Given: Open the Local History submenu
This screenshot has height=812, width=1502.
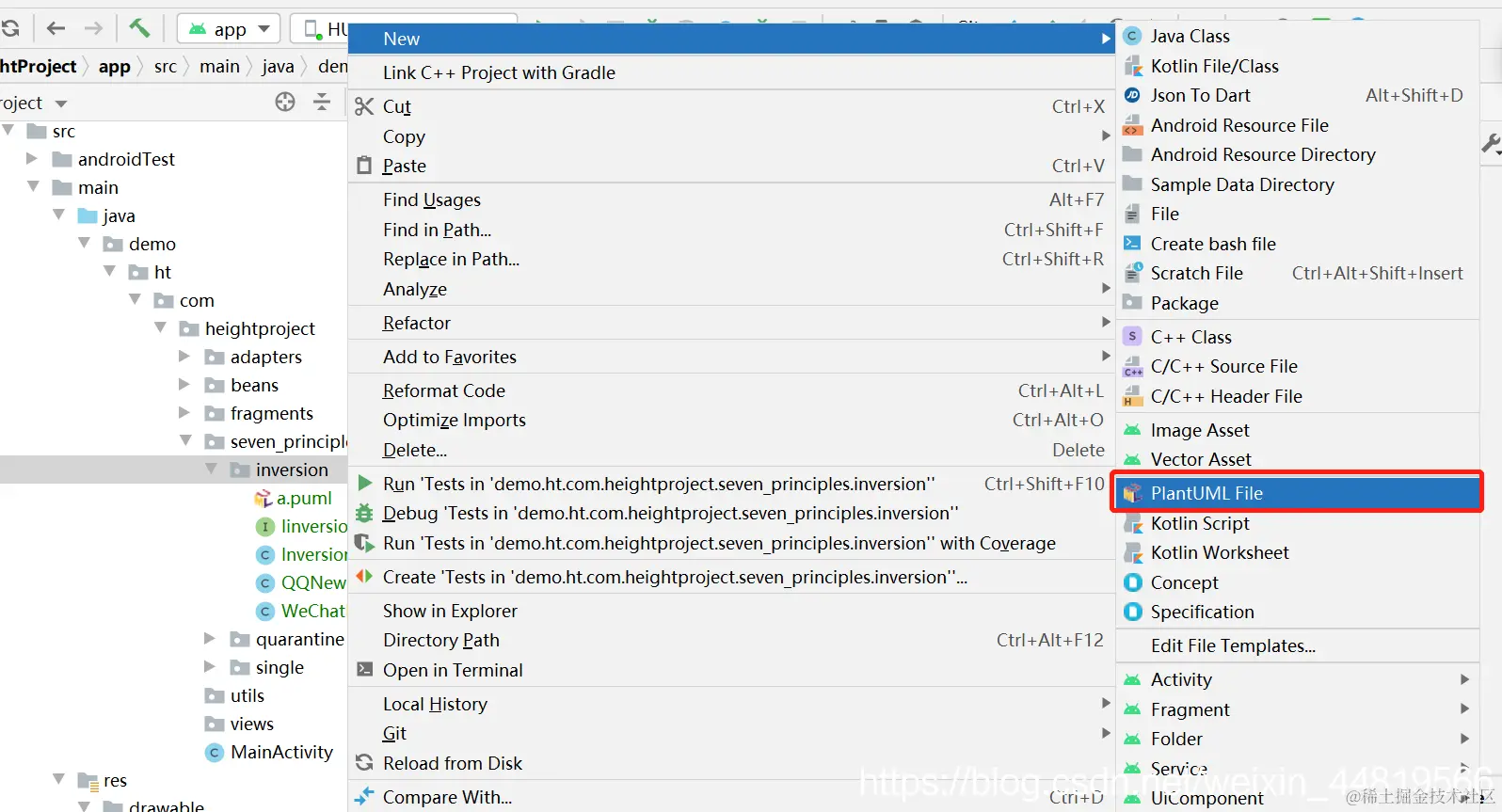Looking at the screenshot, I should [731, 704].
